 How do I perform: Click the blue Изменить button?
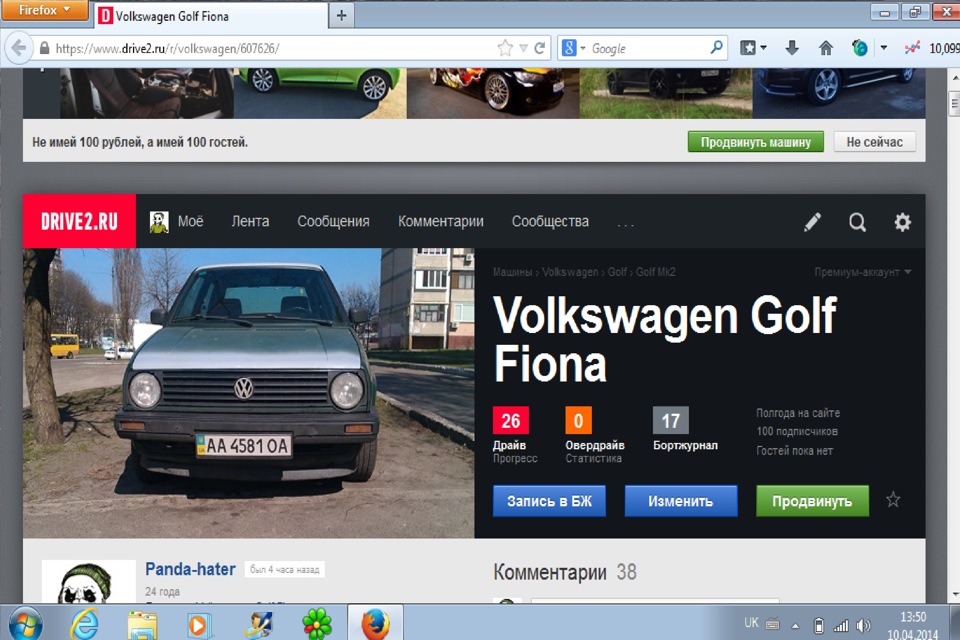681,501
